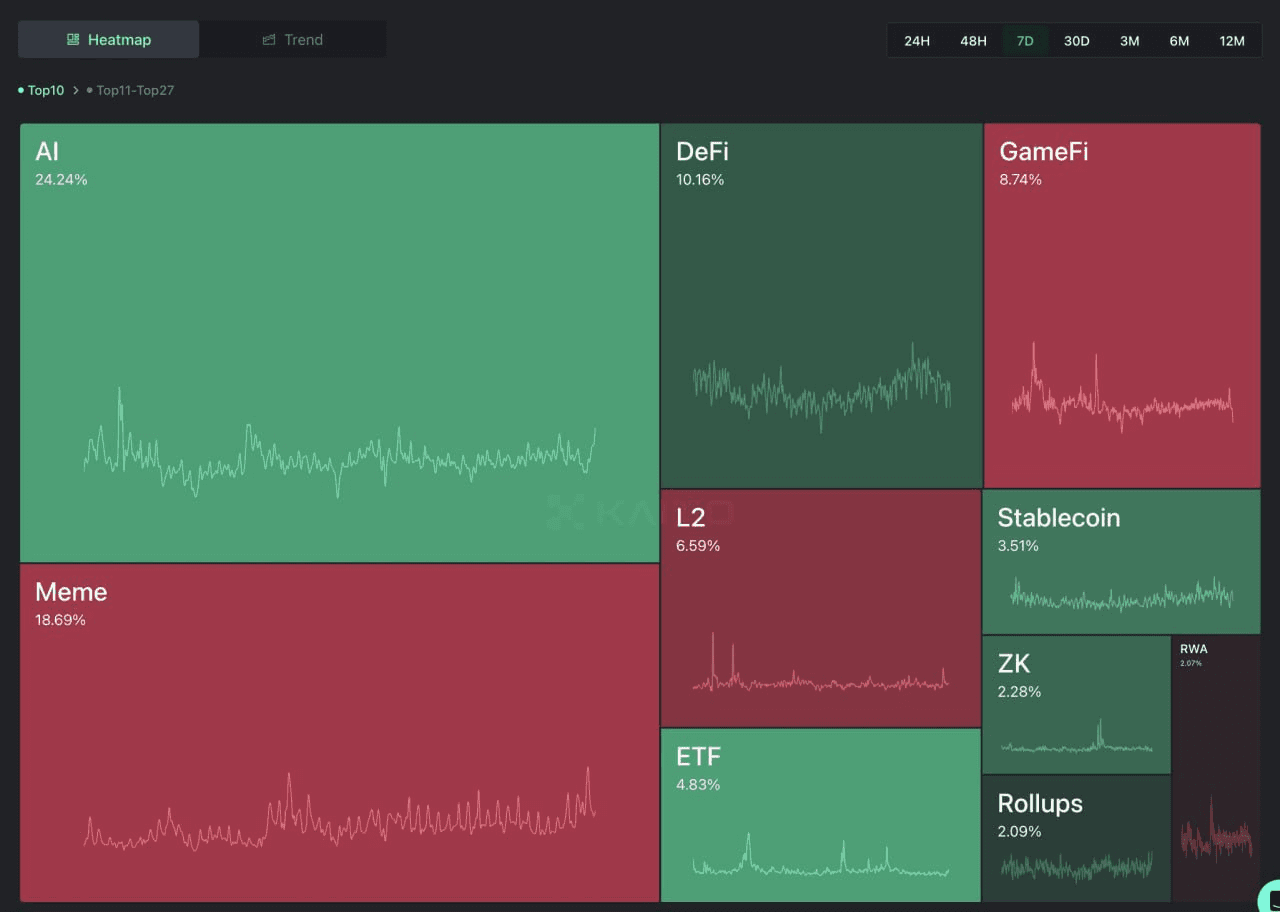The height and width of the screenshot is (912, 1280).
Task: Open the Meme heatmap tile
Action: point(339,733)
